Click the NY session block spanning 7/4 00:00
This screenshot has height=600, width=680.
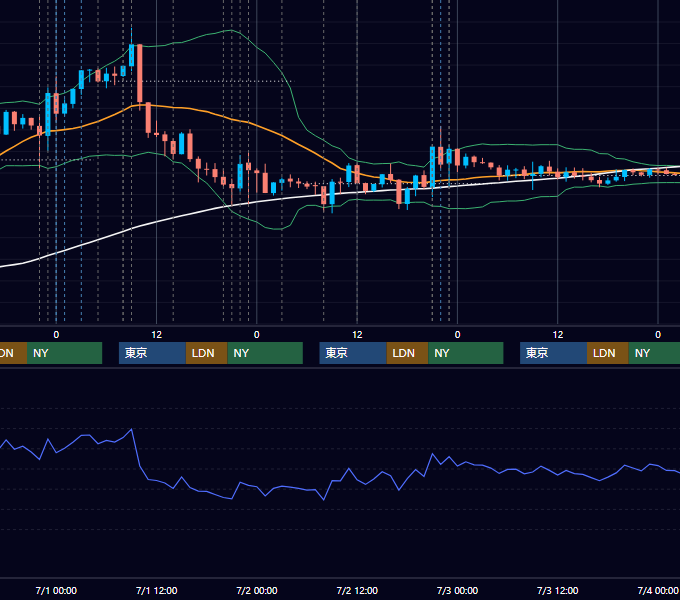pyautogui.click(x=654, y=353)
